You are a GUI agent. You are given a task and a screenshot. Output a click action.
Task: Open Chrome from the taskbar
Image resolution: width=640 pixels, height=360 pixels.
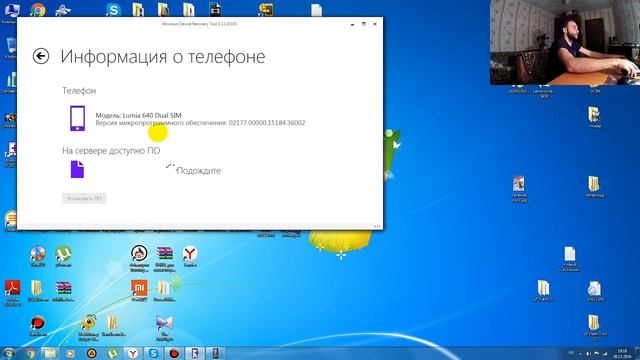30,353
